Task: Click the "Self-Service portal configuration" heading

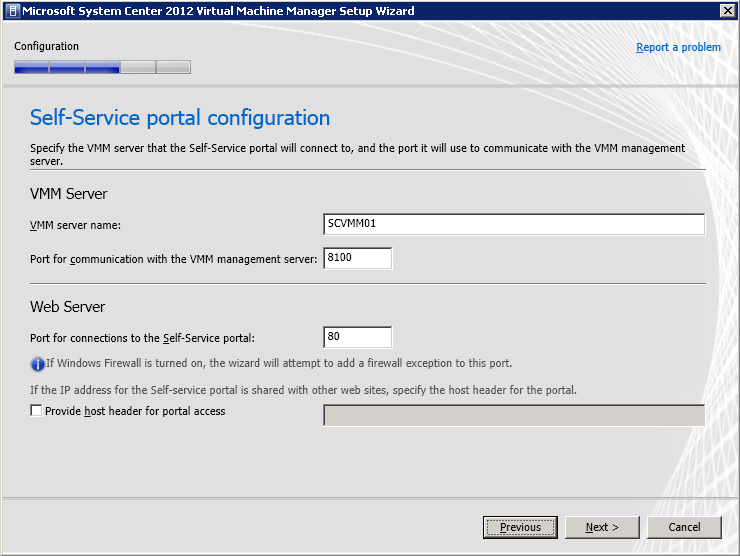Action: tap(180, 118)
